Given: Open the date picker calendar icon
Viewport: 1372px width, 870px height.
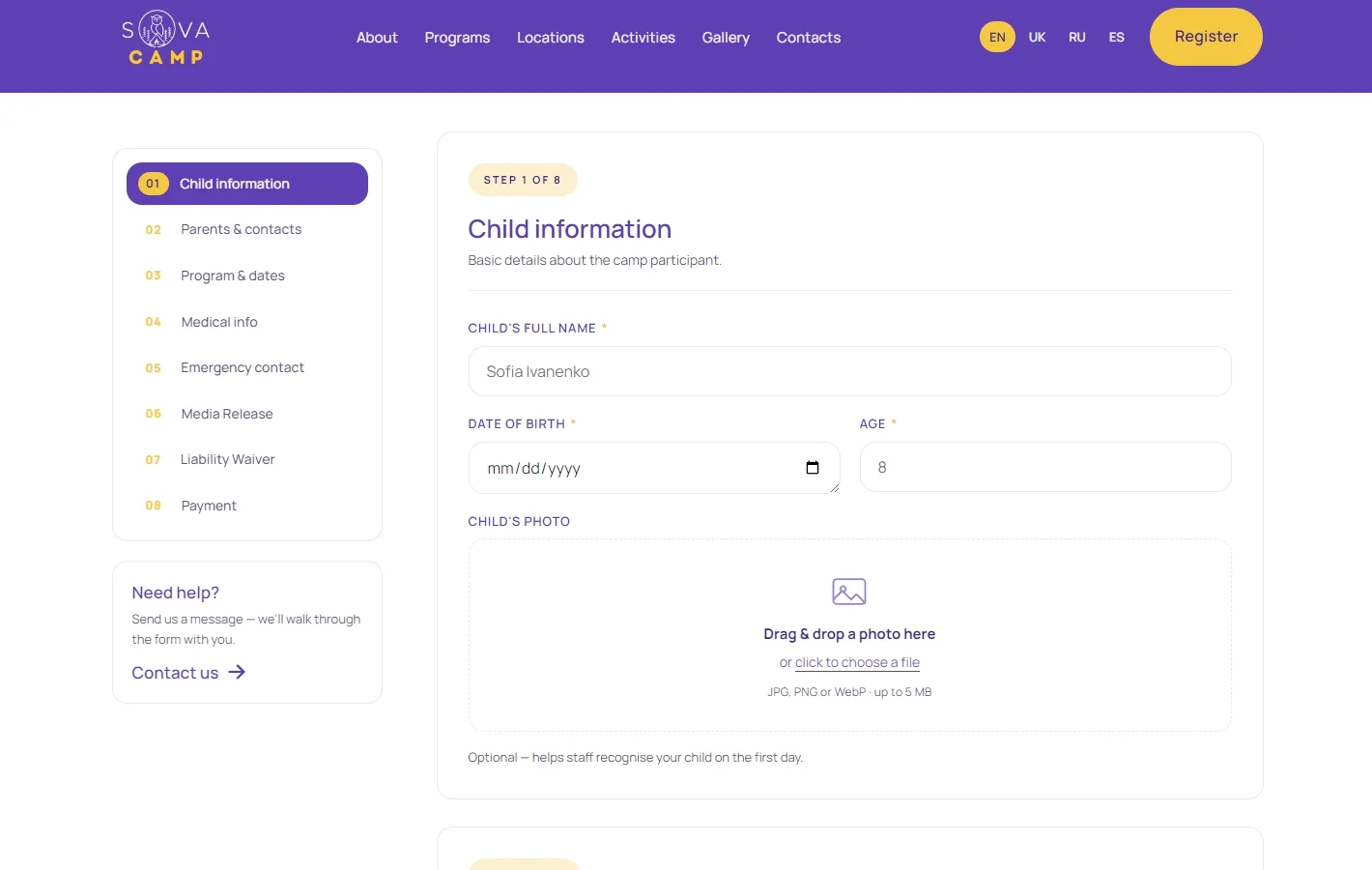Looking at the screenshot, I should pos(813,468).
